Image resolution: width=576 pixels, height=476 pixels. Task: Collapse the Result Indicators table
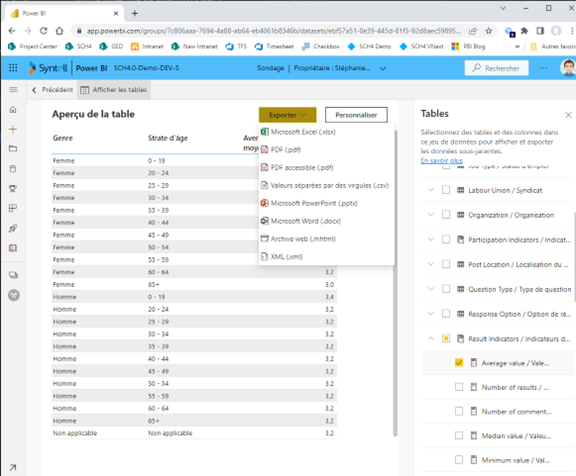pos(431,338)
